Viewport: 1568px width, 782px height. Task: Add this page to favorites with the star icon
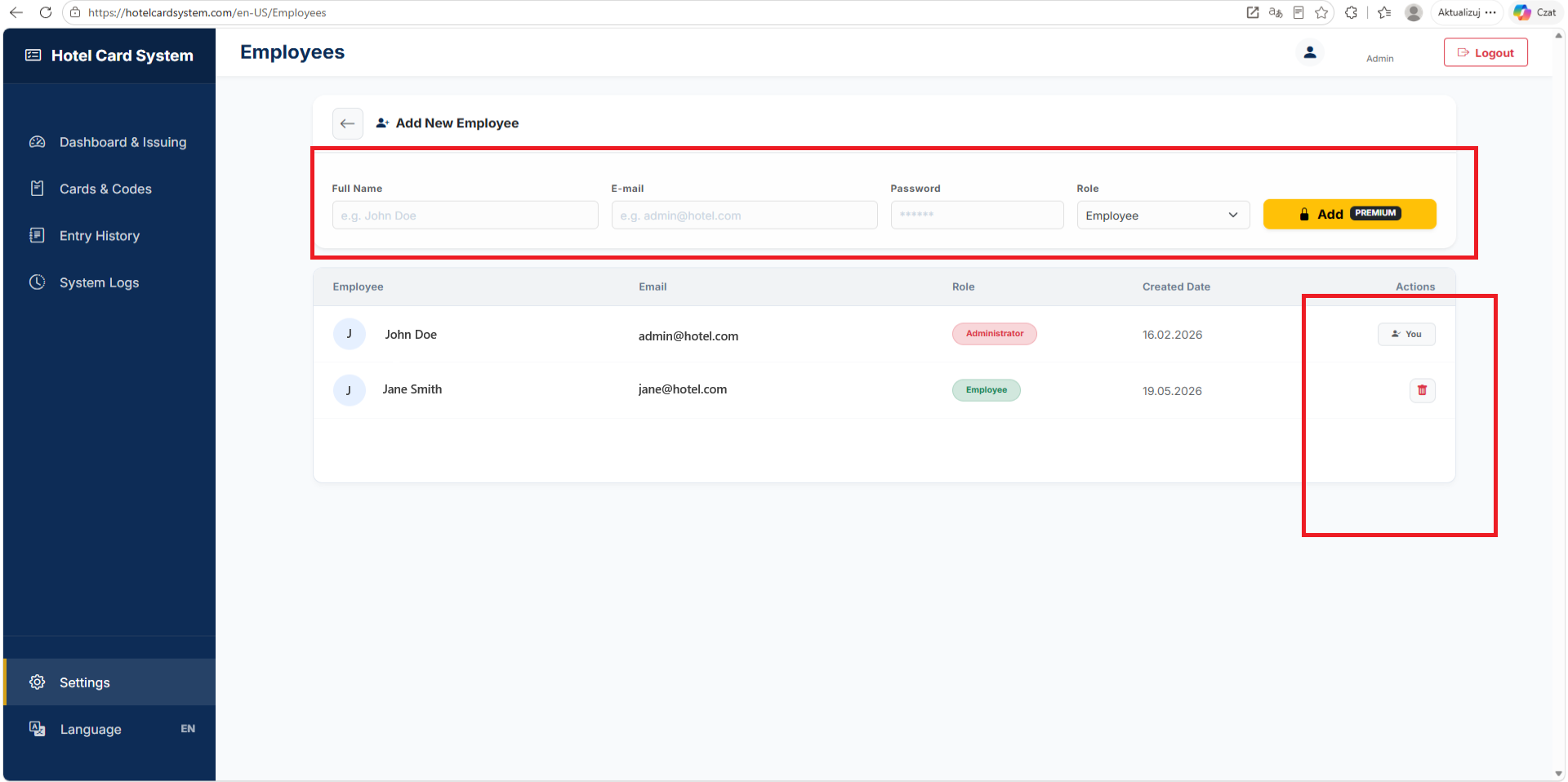pos(1321,12)
